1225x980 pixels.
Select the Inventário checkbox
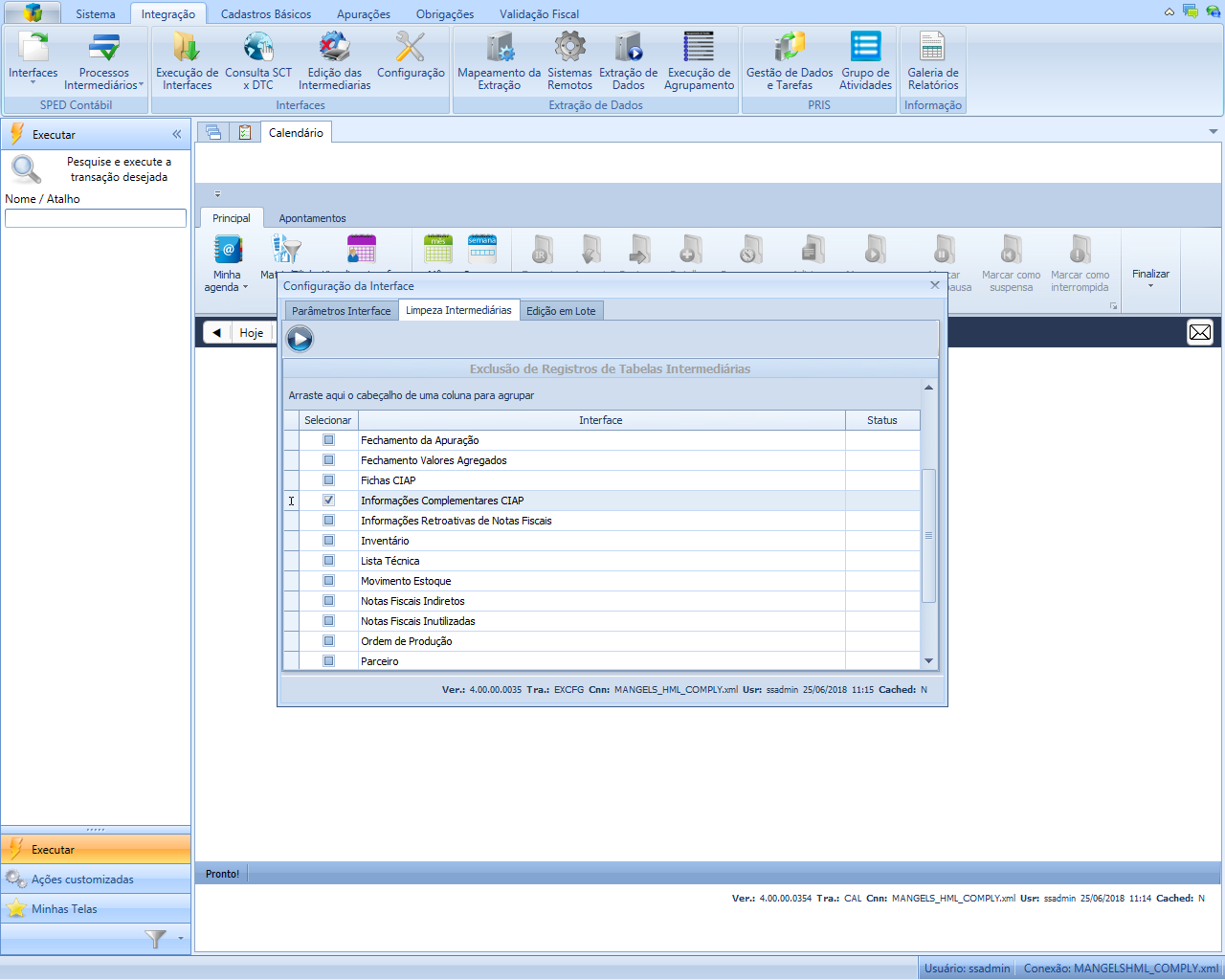point(328,541)
